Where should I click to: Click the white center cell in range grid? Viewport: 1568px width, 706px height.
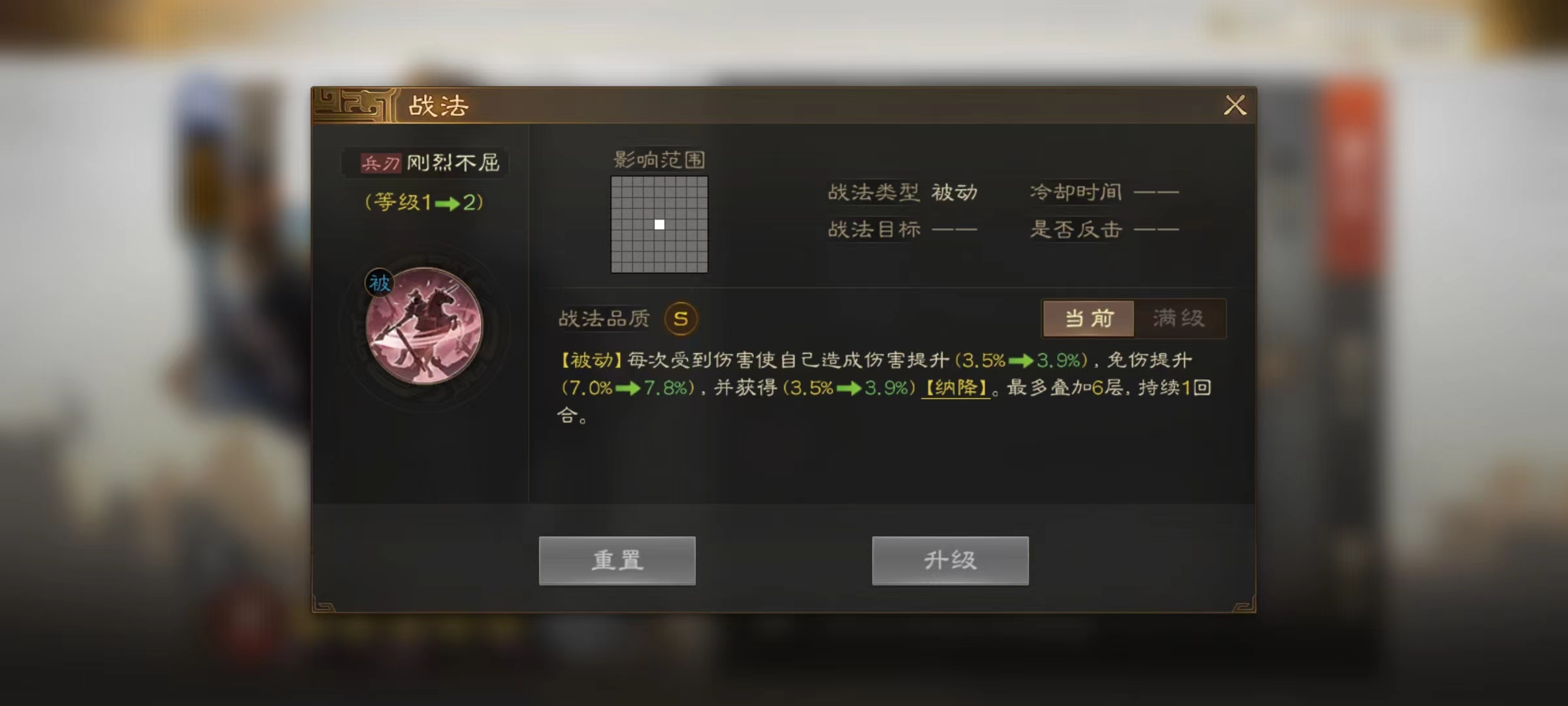click(x=659, y=224)
